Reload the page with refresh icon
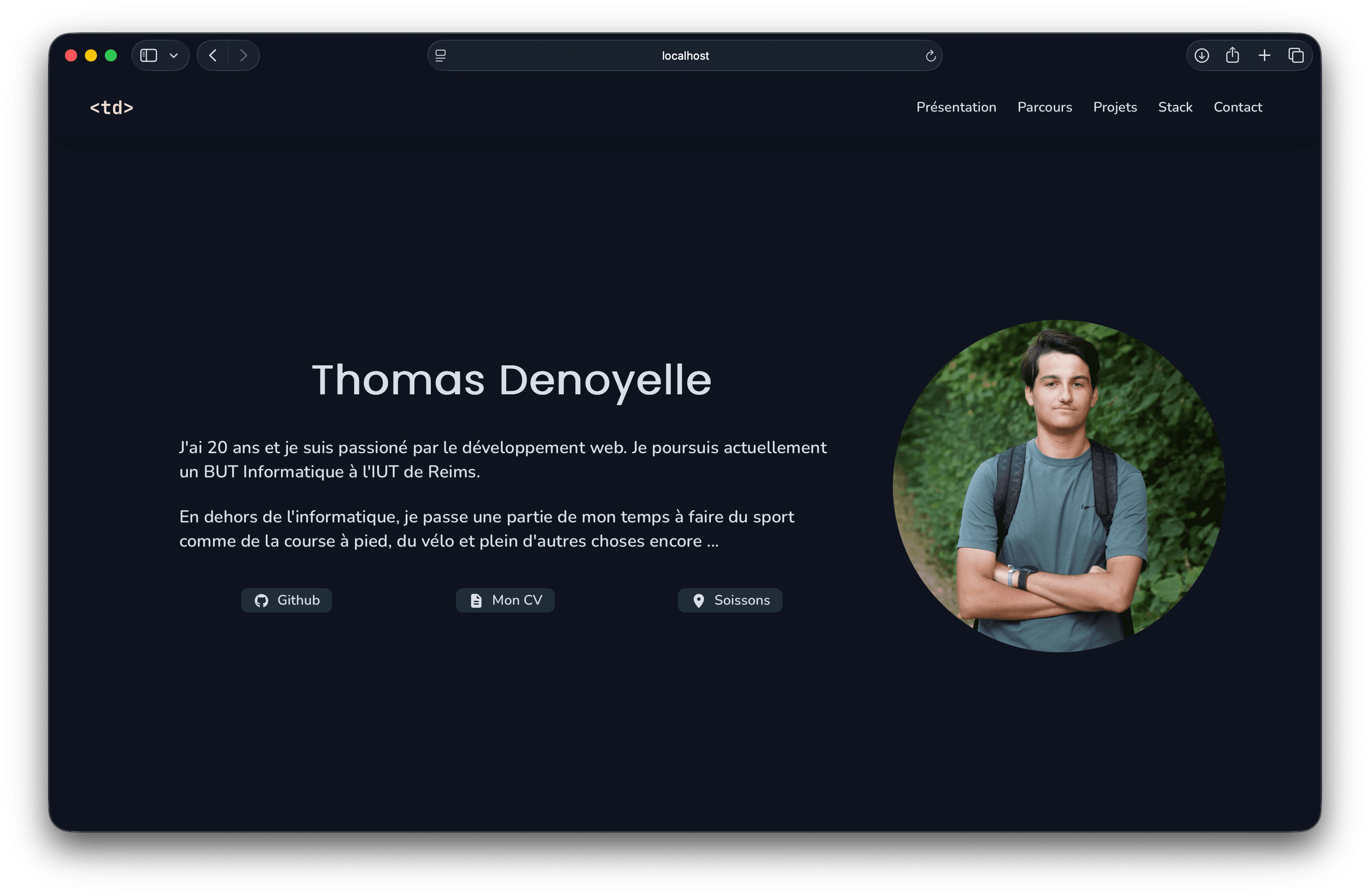Image resolution: width=1370 pixels, height=896 pixels. [x=930, y=56]
